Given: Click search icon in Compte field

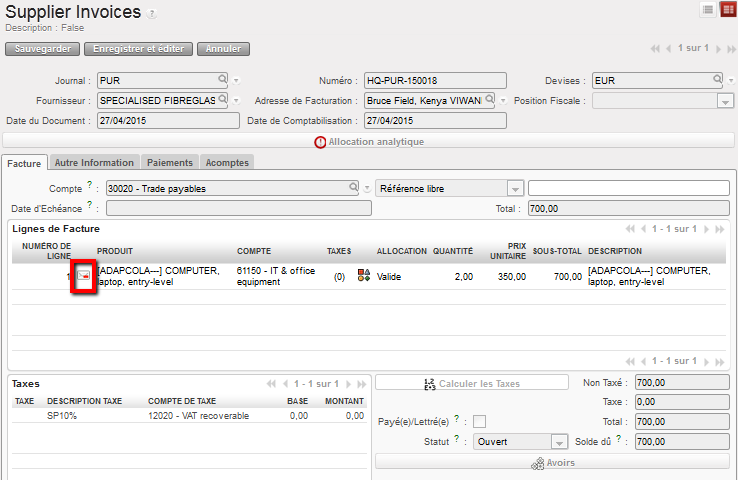Looking at the screenshot, I should click(353, 187).
